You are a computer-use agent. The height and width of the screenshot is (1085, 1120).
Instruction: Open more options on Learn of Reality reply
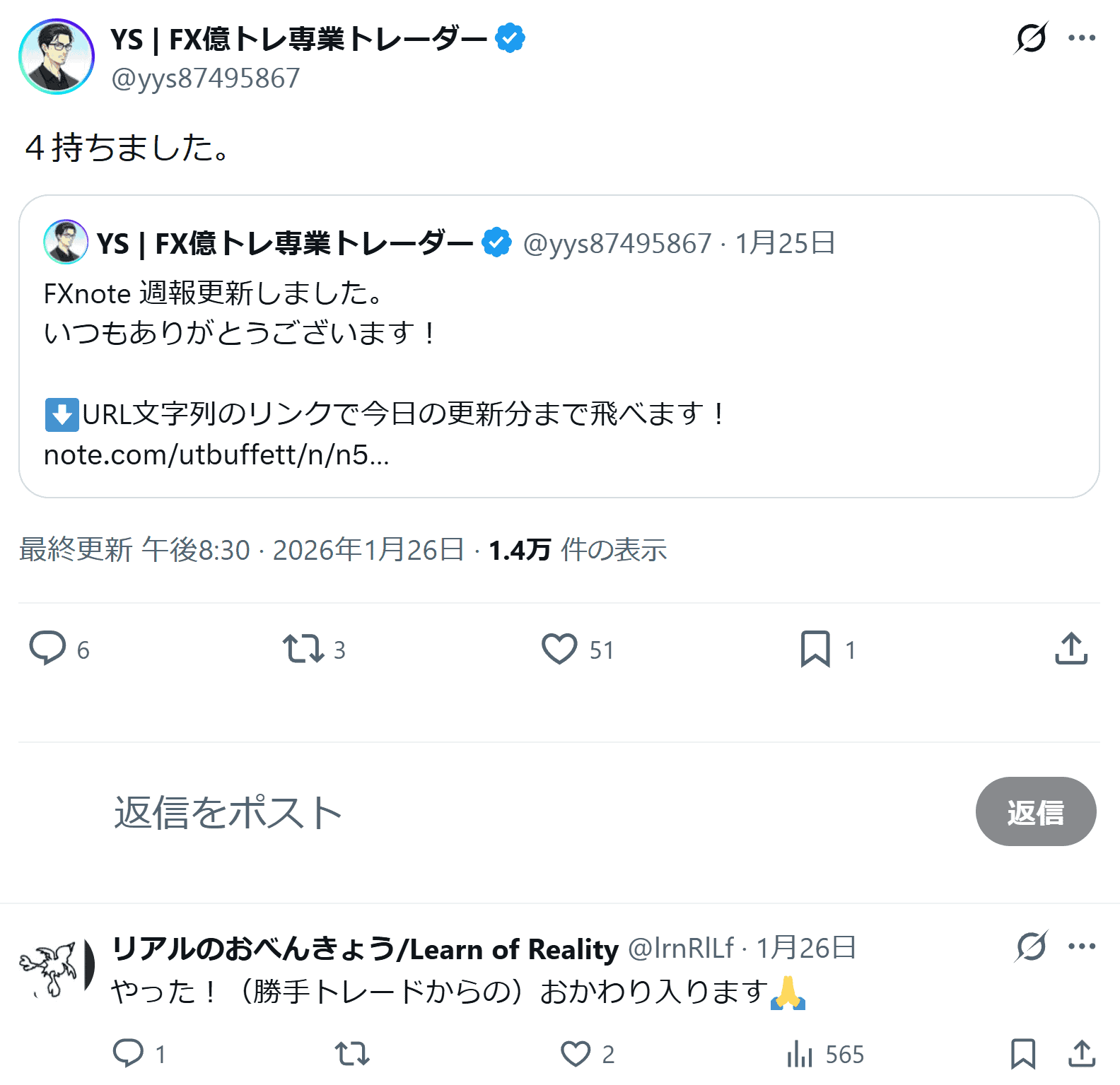click(1082, 946)
